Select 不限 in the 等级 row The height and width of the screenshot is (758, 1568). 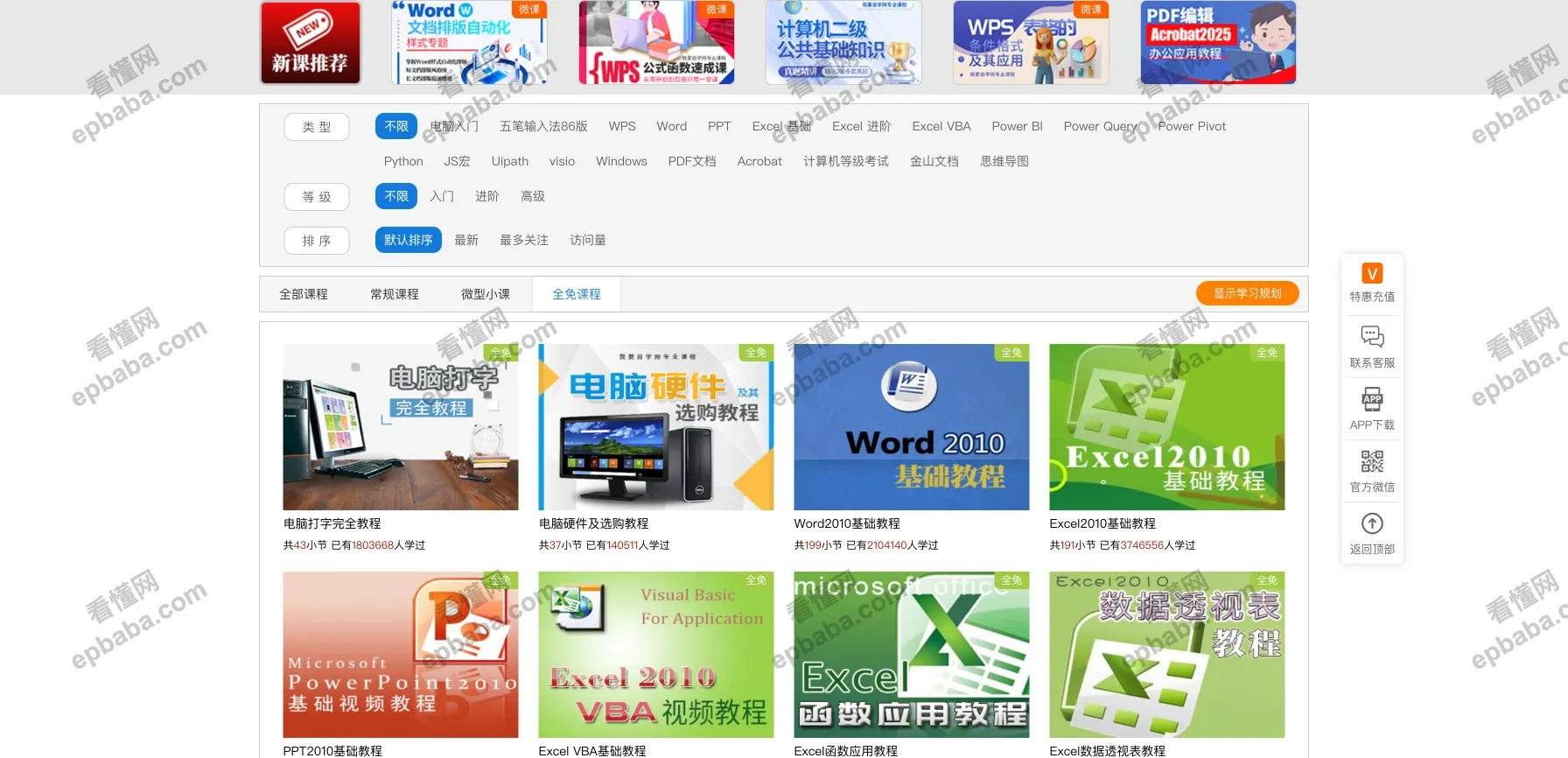(x=396, y=196)
